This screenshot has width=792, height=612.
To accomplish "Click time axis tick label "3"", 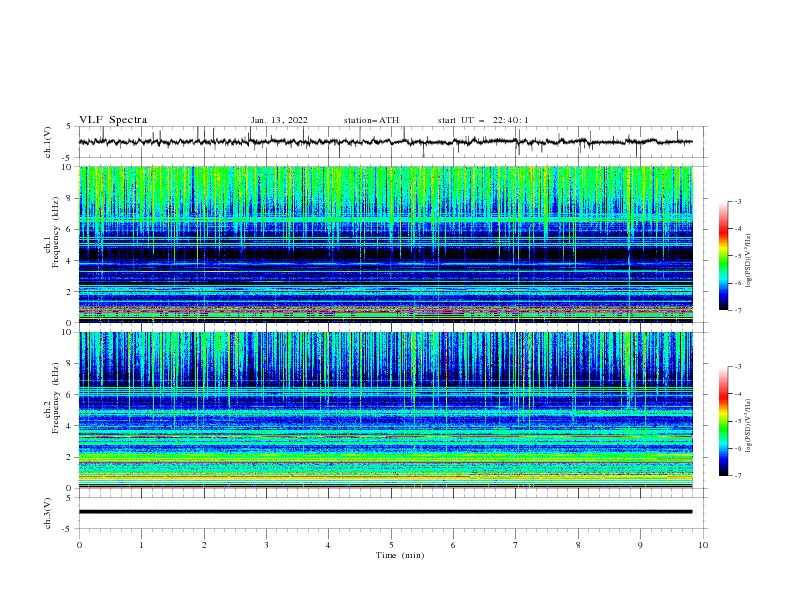I will (x=266, y=545).
